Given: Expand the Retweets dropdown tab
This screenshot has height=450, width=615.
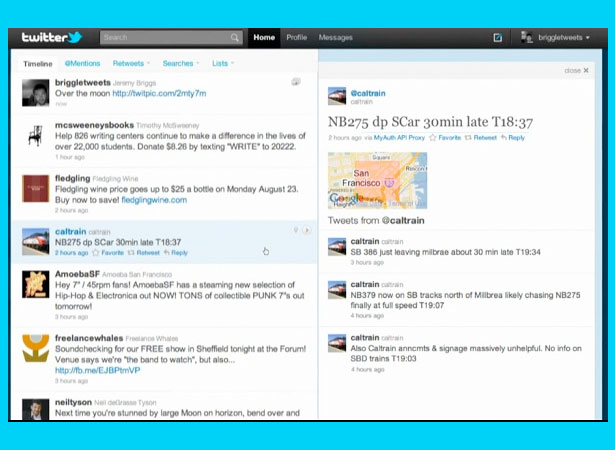Looking at the screenshot, I should click(x=131, y=63).
